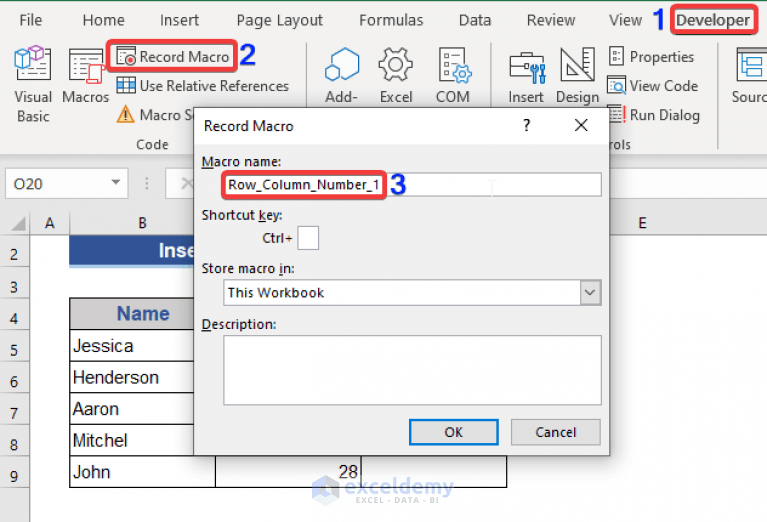Click the dialog Help question mark

pyautogui.click(x=526, y=126)
